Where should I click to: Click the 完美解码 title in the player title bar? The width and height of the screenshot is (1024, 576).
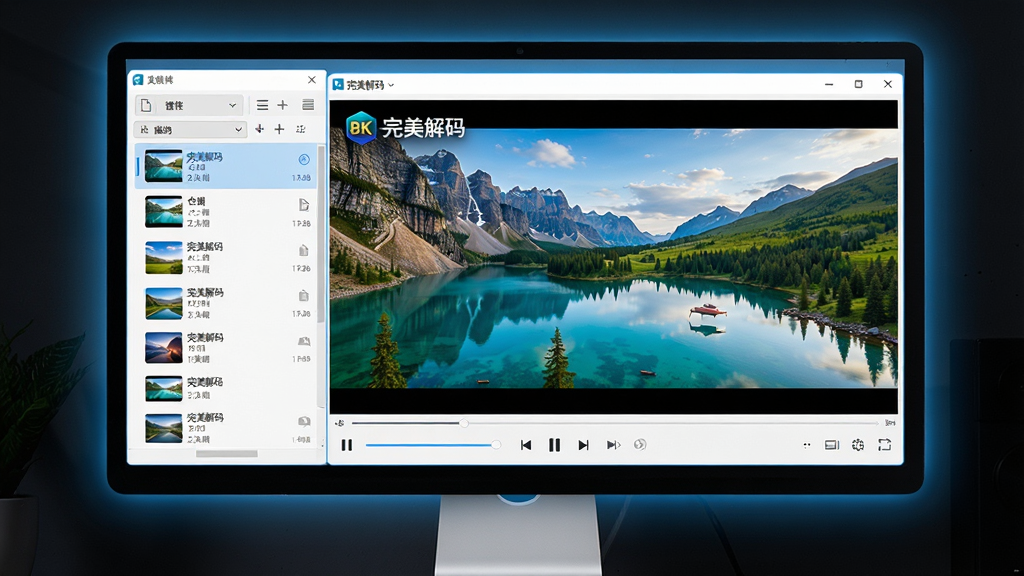pos(365,85)
